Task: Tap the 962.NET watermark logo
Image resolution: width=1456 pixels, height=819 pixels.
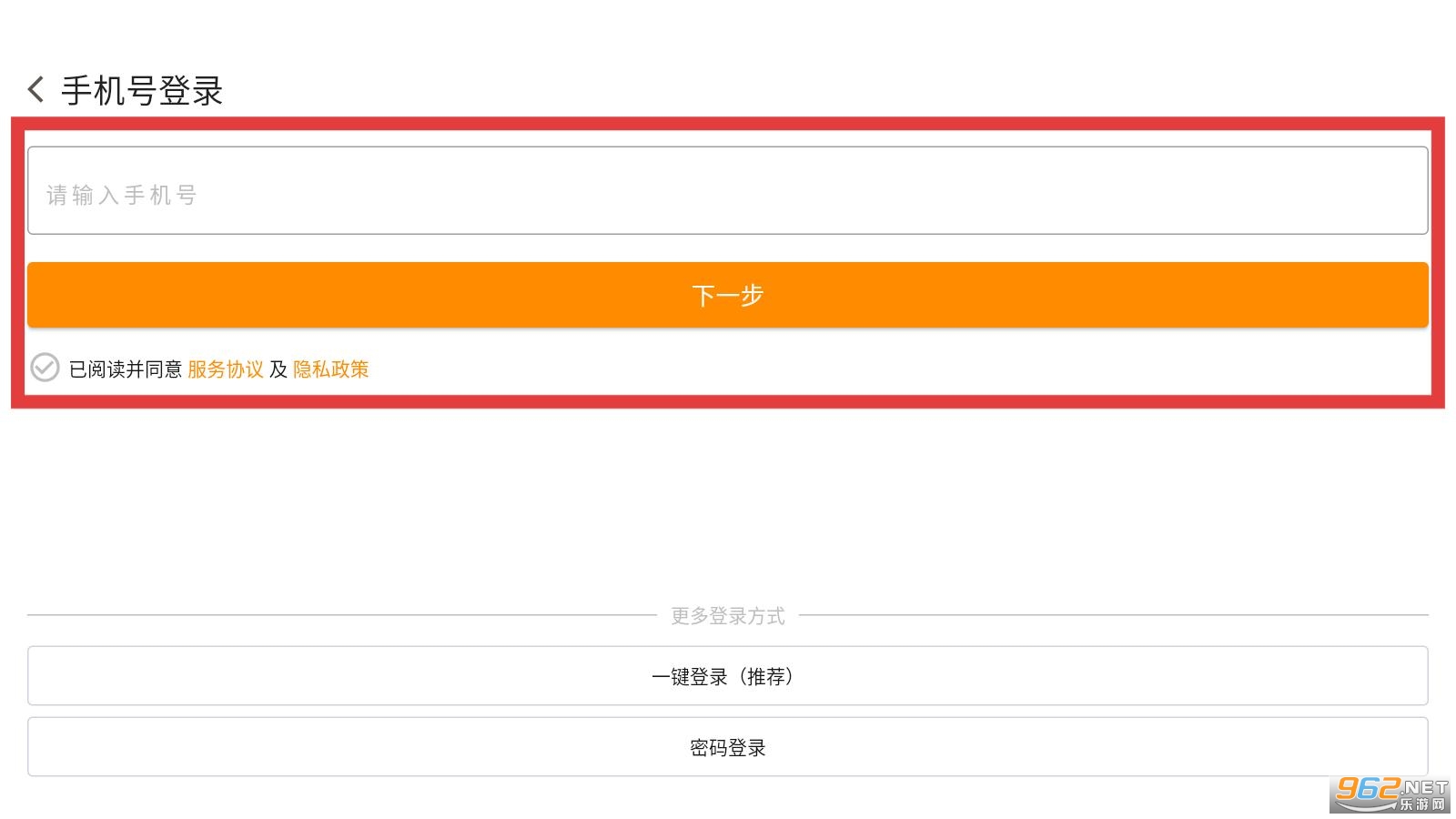Action: 1389,794
